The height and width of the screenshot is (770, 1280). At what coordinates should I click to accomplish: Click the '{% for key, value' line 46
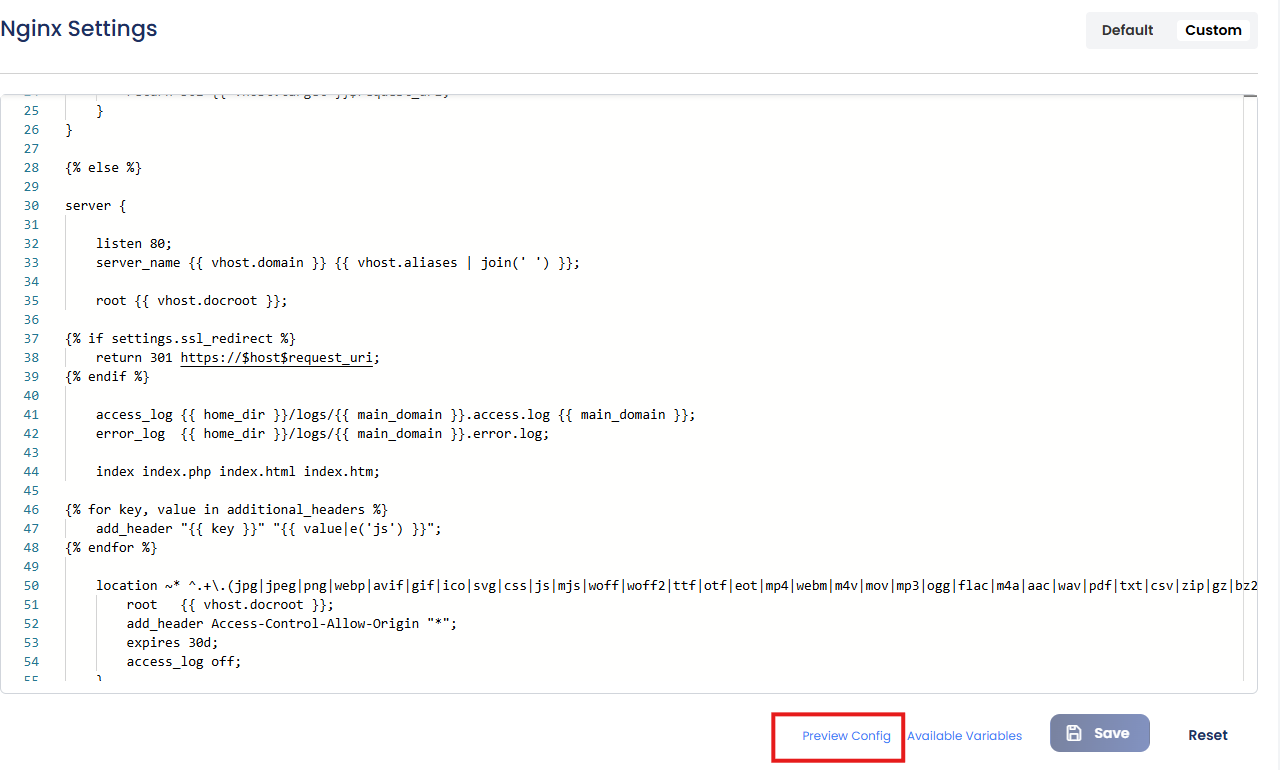(x=226, y=510)
